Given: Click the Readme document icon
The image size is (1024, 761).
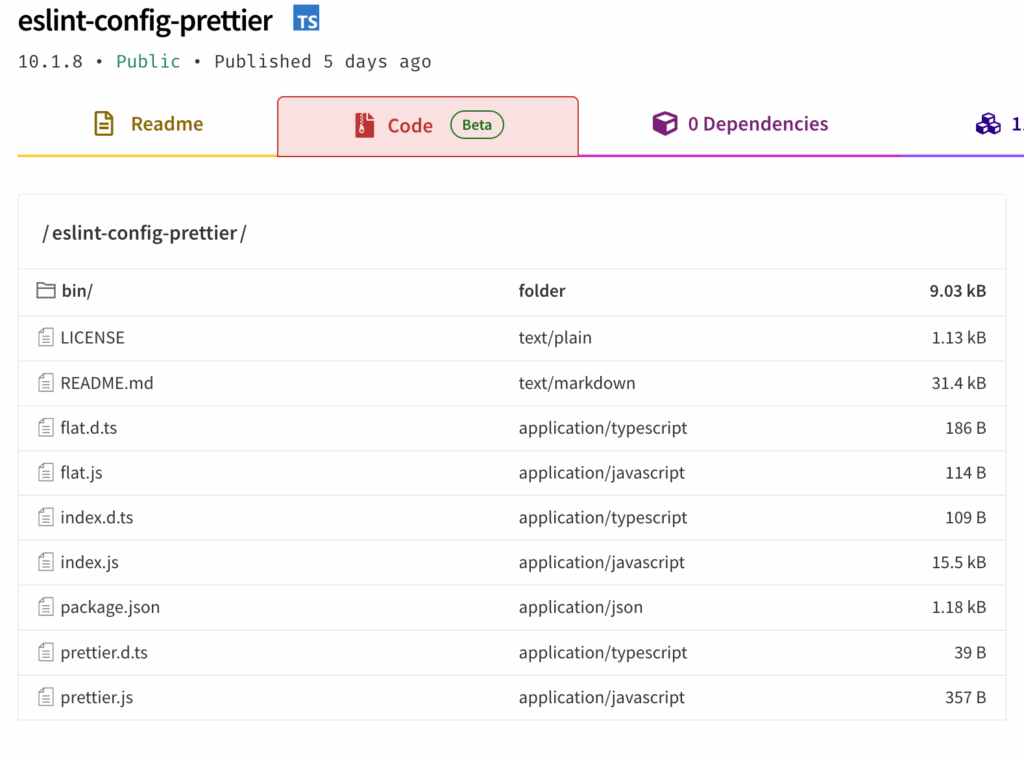Looking at the screenshot, I should coord(104,124).
